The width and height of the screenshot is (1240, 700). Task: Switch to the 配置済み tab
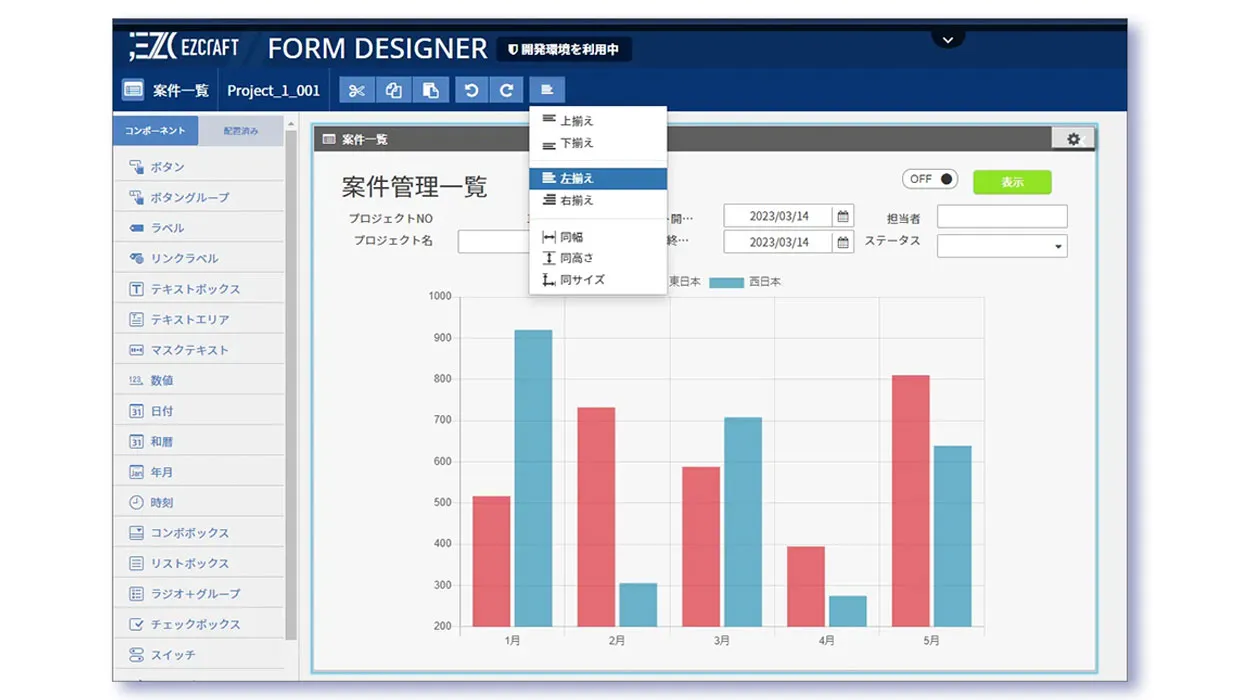pos(241,131)
